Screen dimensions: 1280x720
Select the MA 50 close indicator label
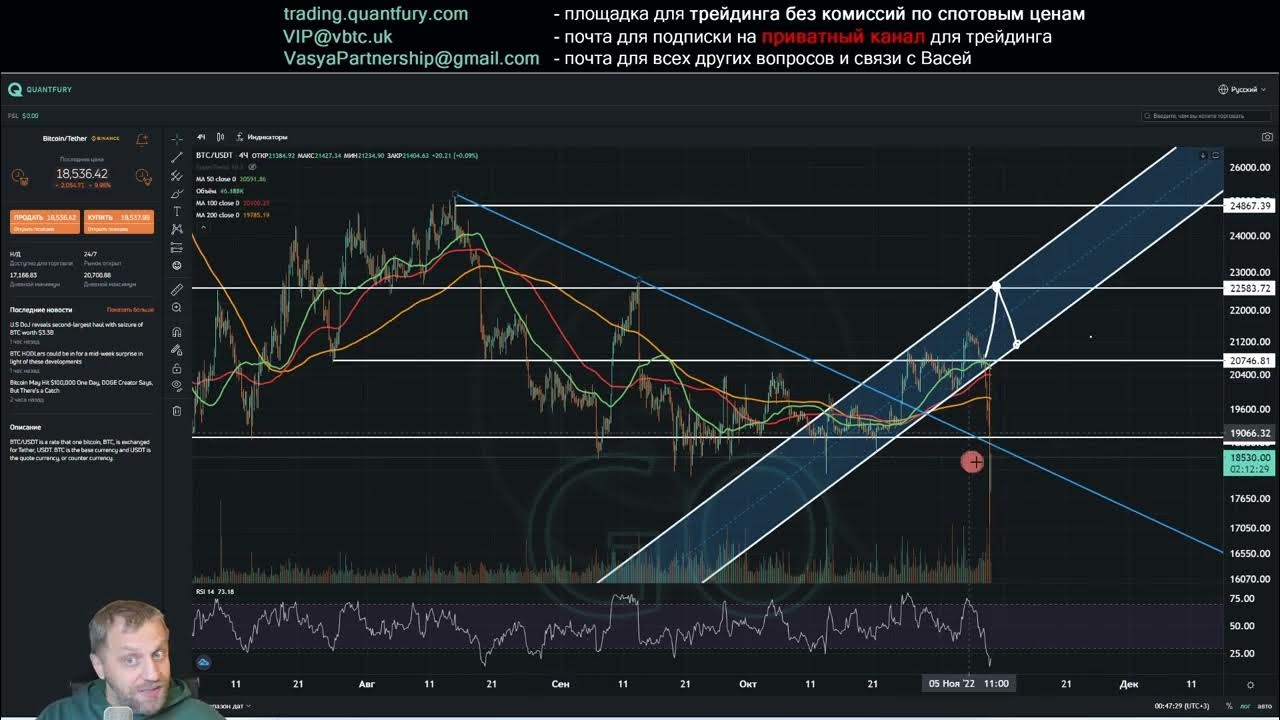pyautogui.click(x=217, y=178)
